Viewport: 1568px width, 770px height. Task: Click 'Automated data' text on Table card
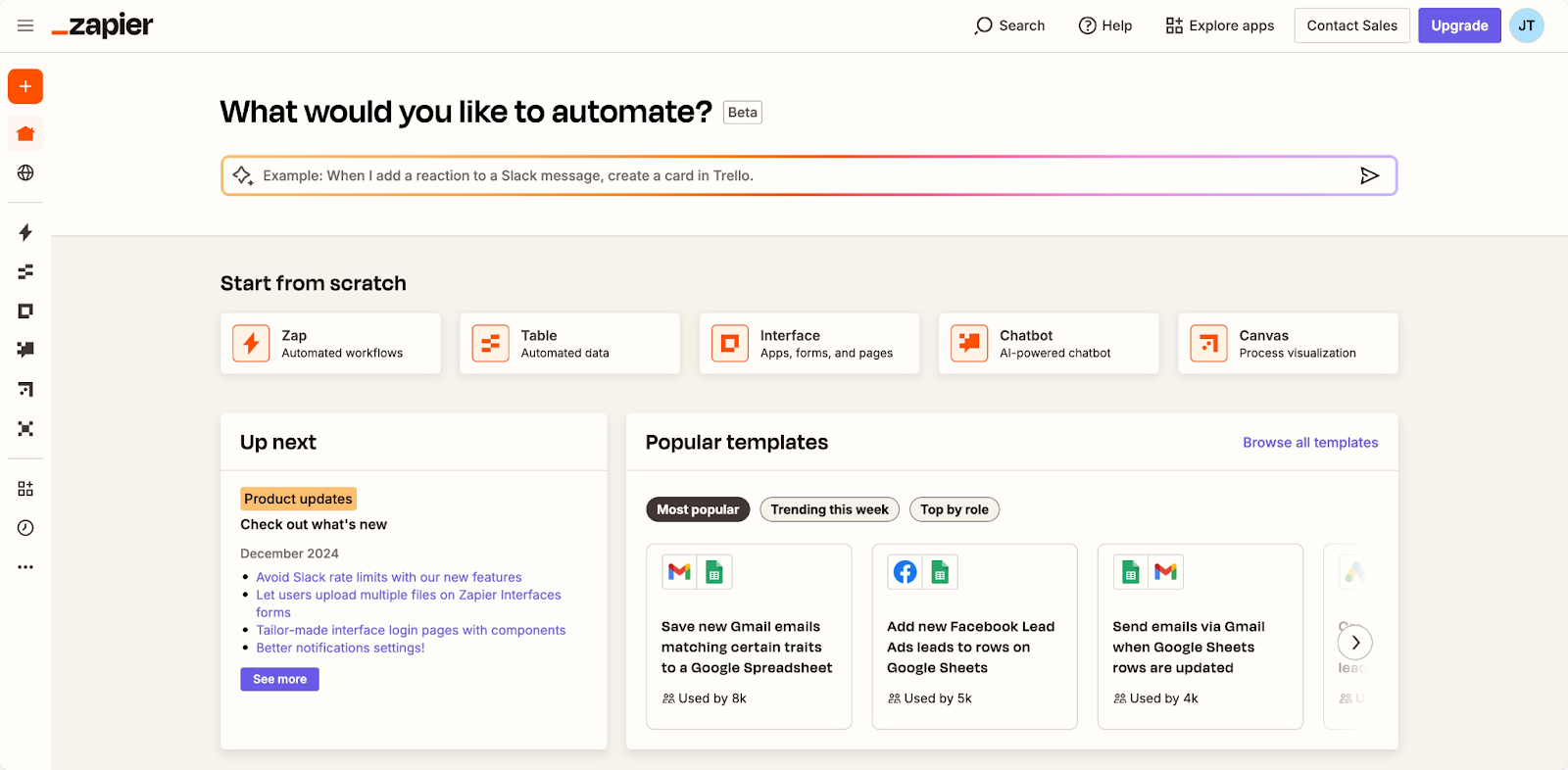564,353
